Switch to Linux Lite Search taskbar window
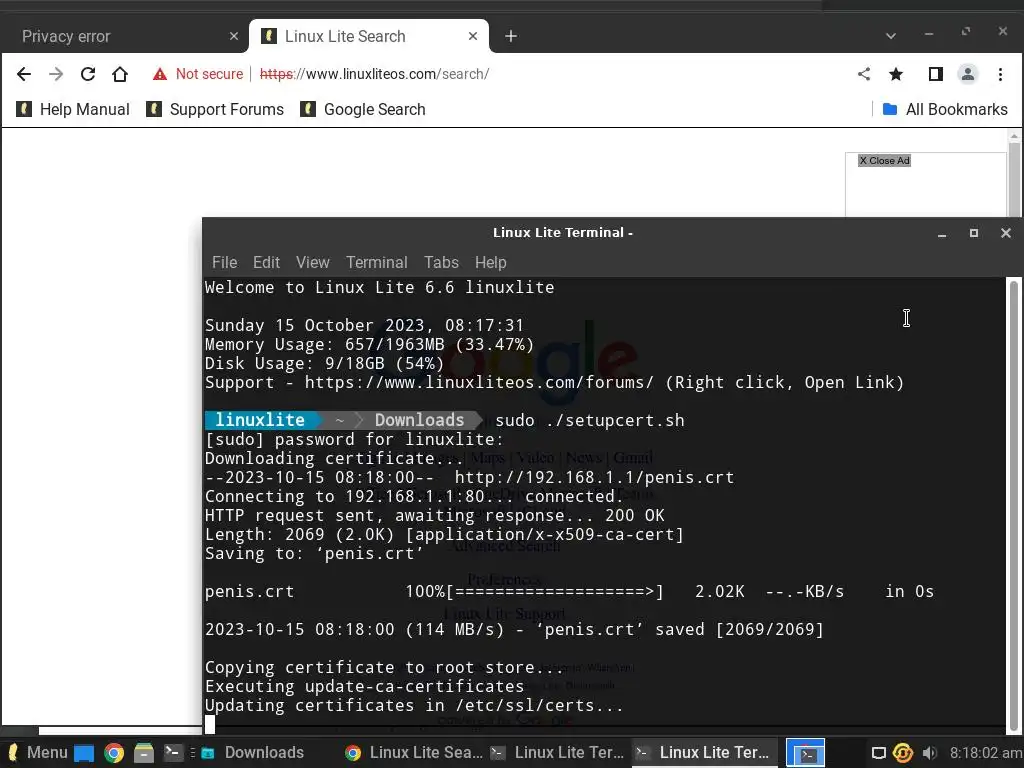 (414, 752)
